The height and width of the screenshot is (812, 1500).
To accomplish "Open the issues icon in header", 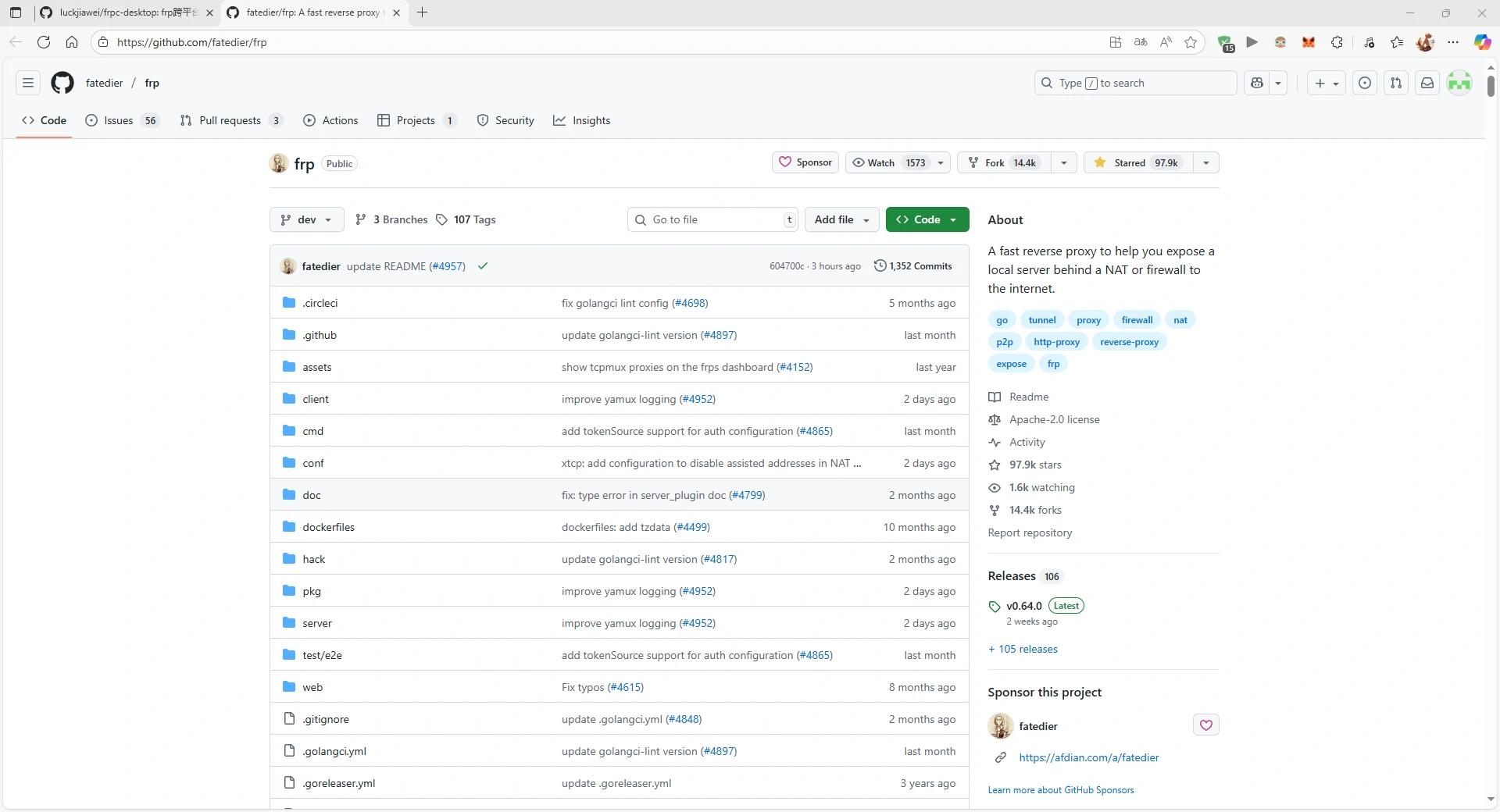I will (1365, 83).
